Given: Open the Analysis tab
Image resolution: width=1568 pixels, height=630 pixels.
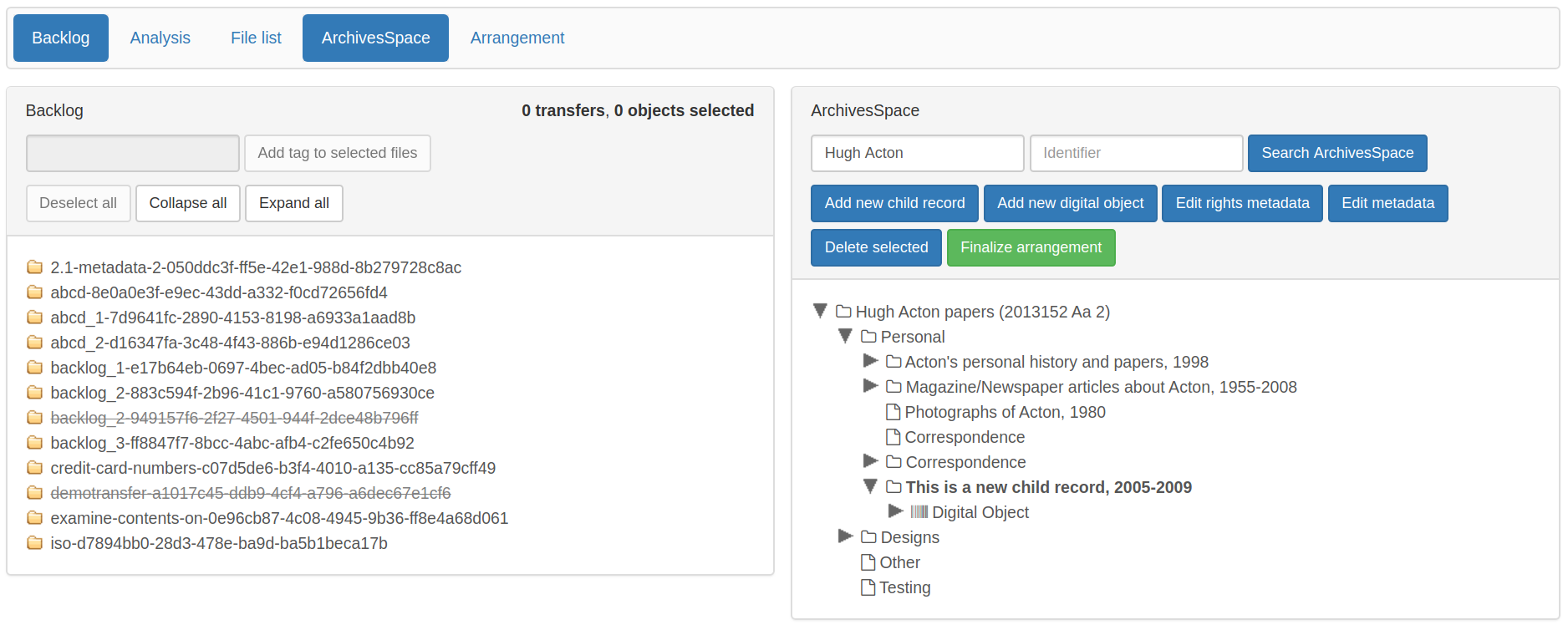Looking at the screenshot, I should coord(160,38).
